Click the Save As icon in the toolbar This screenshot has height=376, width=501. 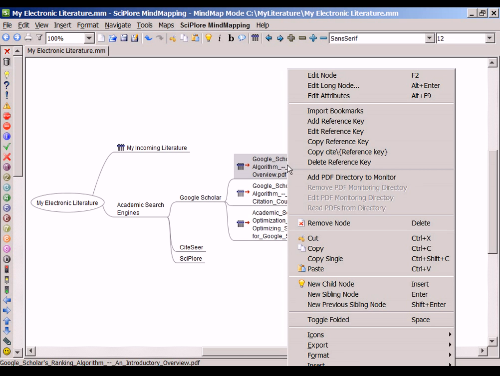pyautogui.click(x=134, y=38)
